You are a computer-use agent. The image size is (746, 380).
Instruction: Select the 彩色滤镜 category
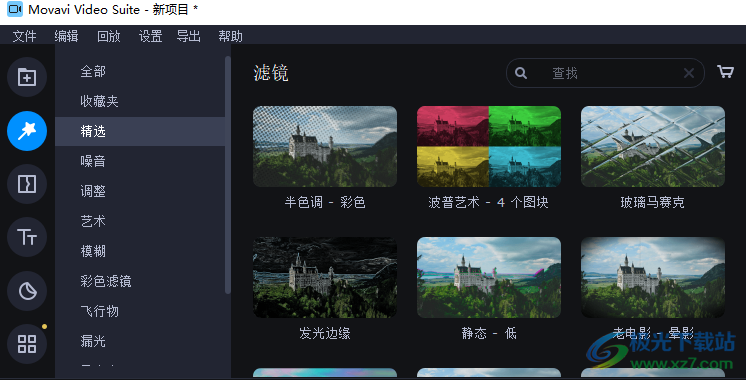(140, 281)
